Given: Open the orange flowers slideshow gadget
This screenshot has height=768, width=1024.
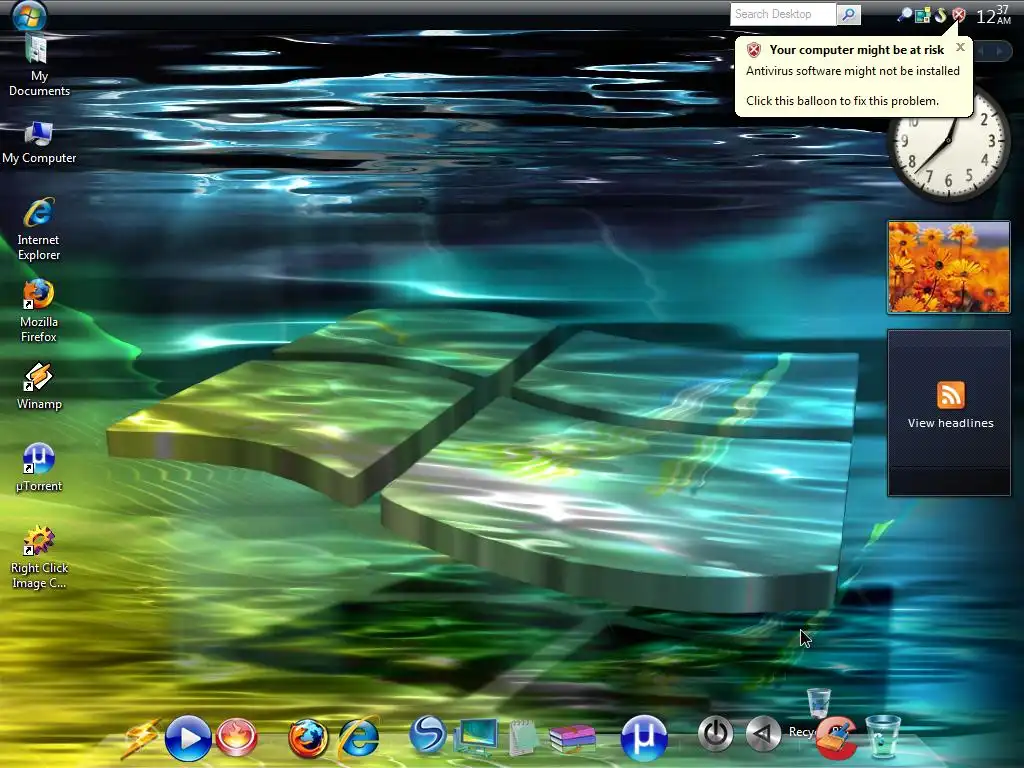Looking at the screenshot, I should (x=949, y=267).
